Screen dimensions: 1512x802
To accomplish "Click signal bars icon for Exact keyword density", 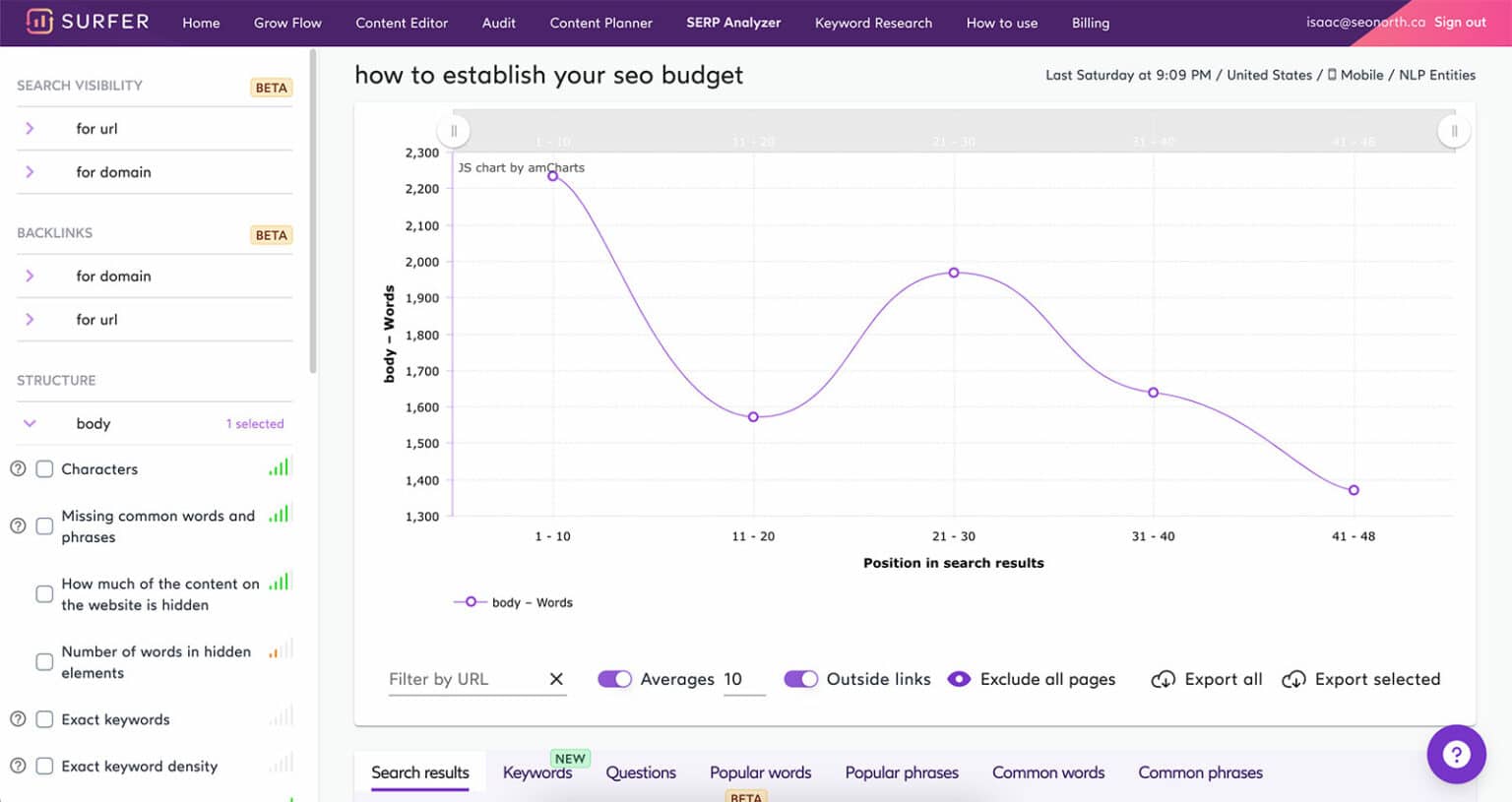I will pos(282,764).
